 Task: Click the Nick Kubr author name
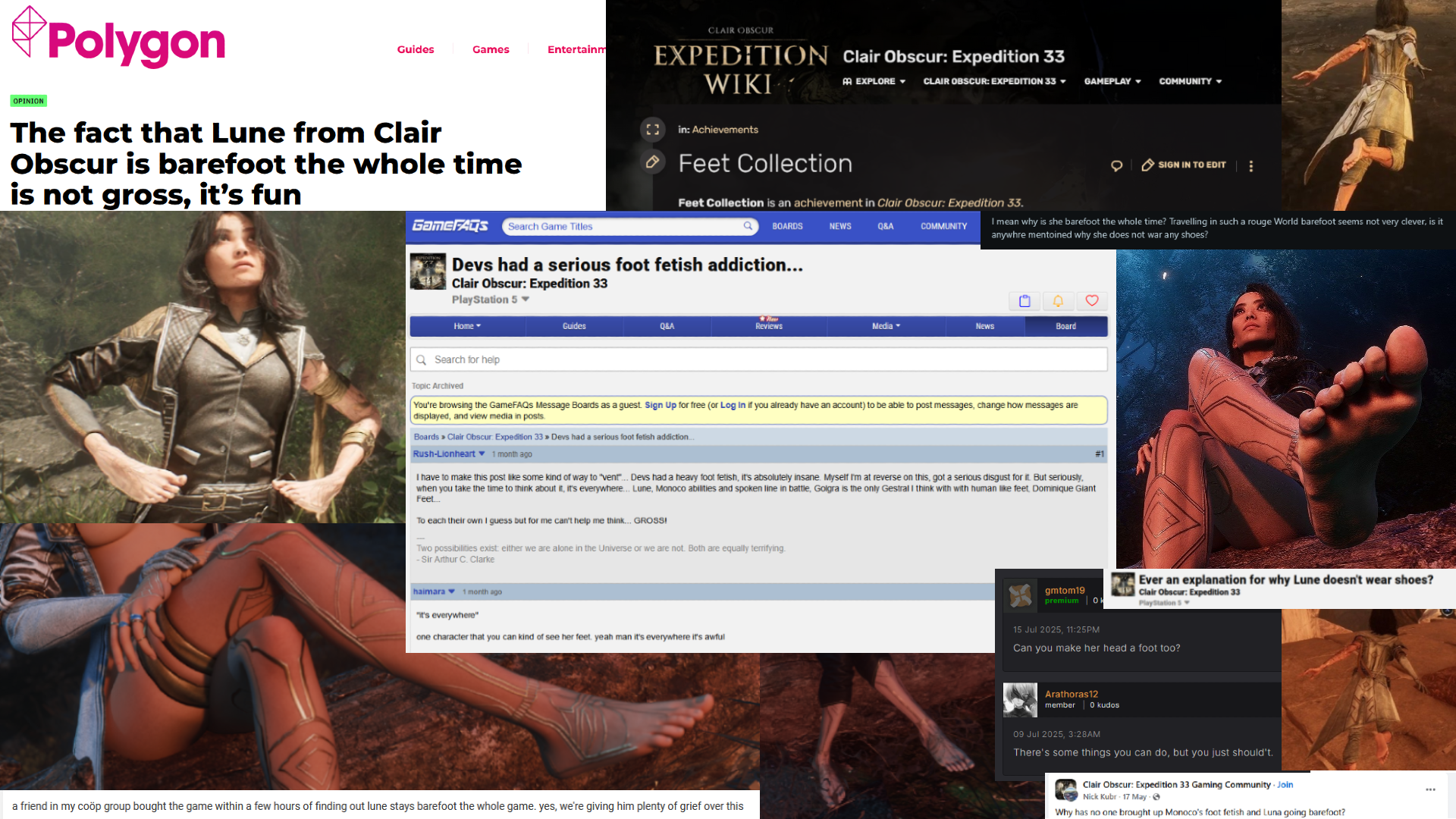click(1100, 797)
